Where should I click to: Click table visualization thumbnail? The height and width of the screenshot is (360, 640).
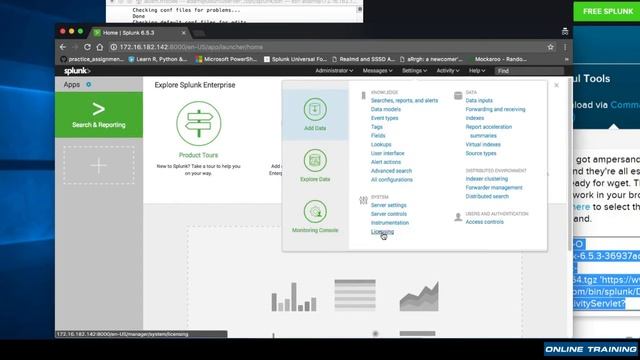click(x=355, y=295)
